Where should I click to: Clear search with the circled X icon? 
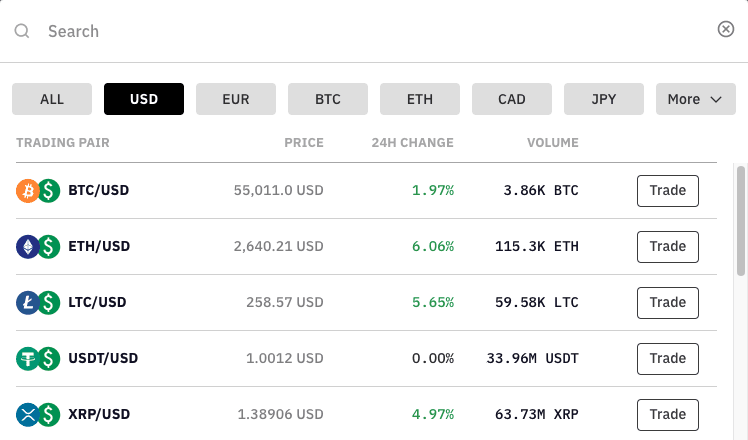tap(726, 30)
